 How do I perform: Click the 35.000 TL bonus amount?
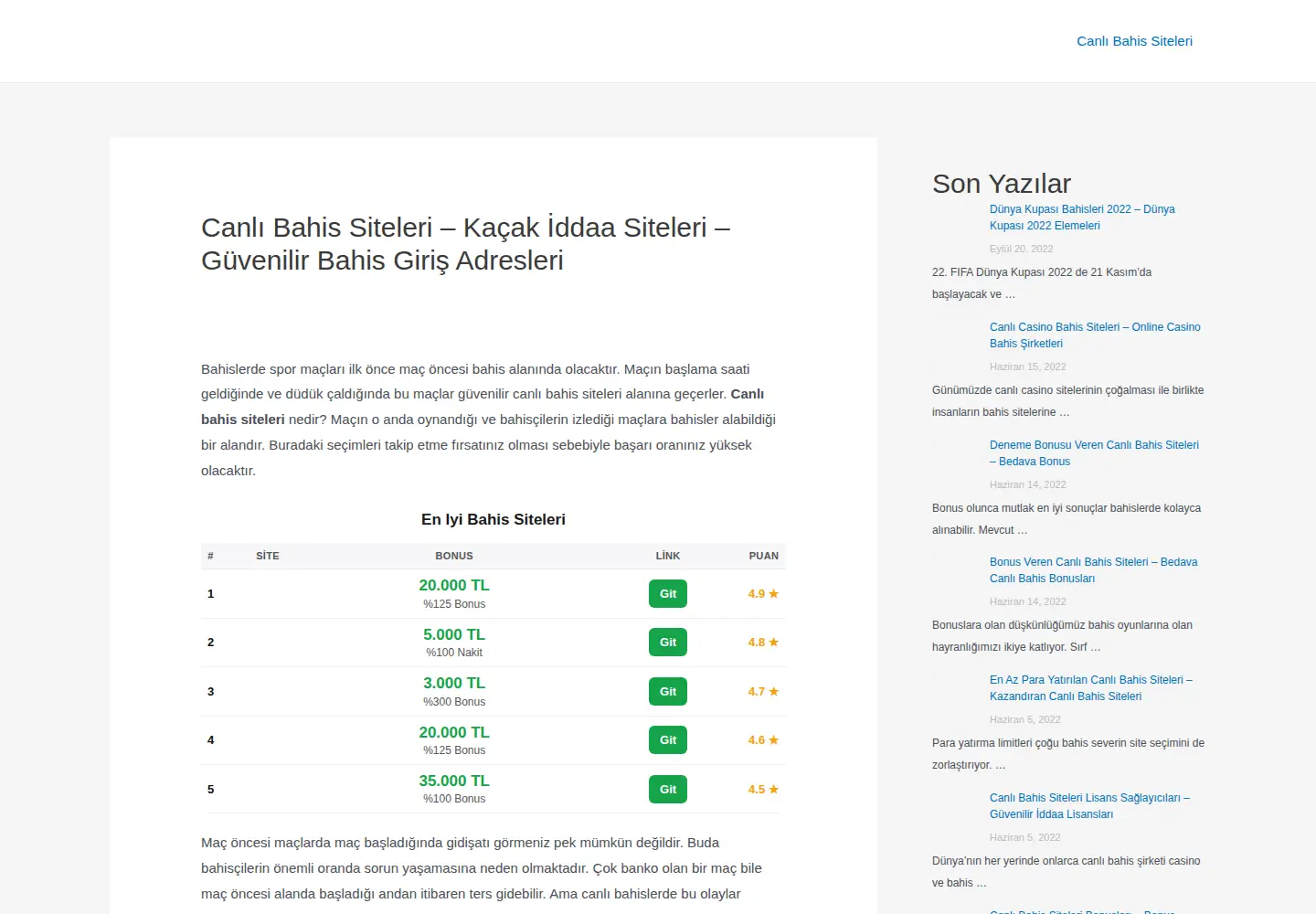(454, 781)
